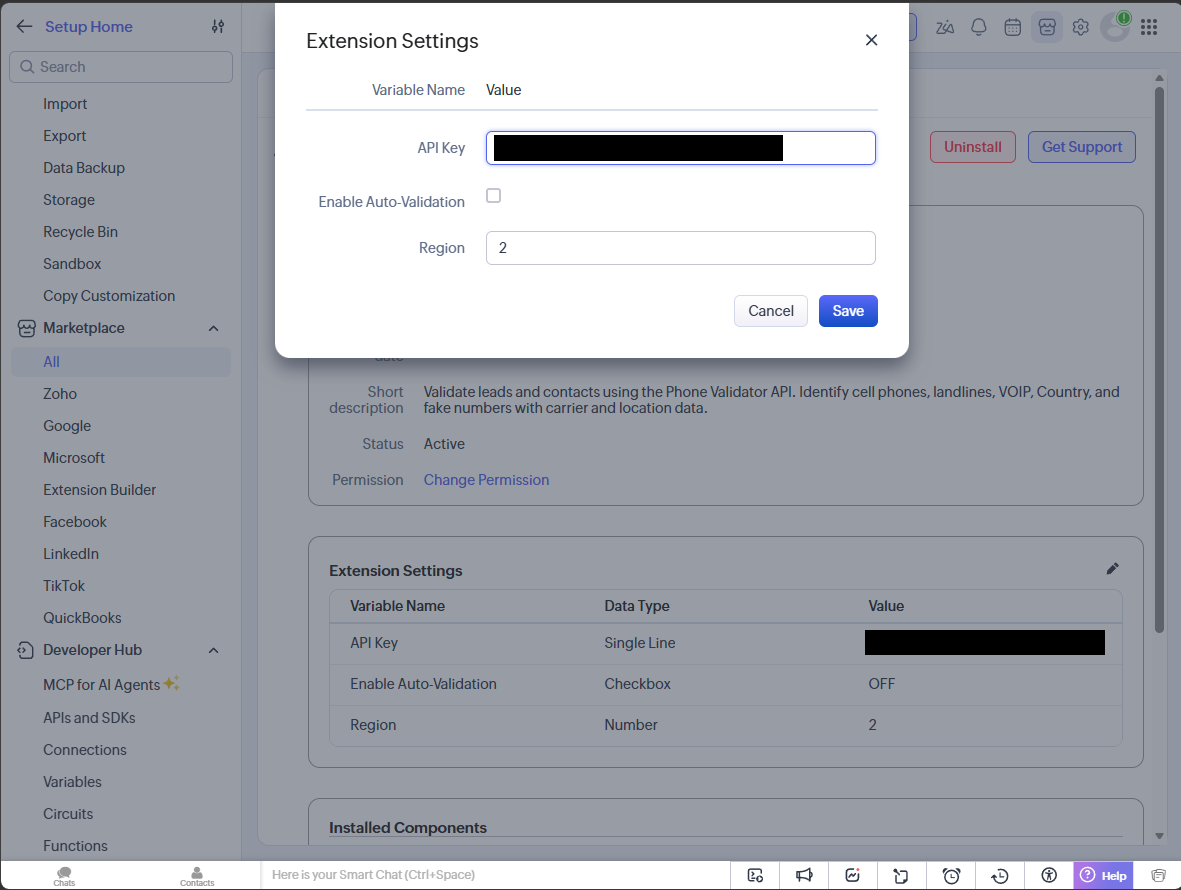Open Copy Customization
1181x890 pixels.
(108, 296)
